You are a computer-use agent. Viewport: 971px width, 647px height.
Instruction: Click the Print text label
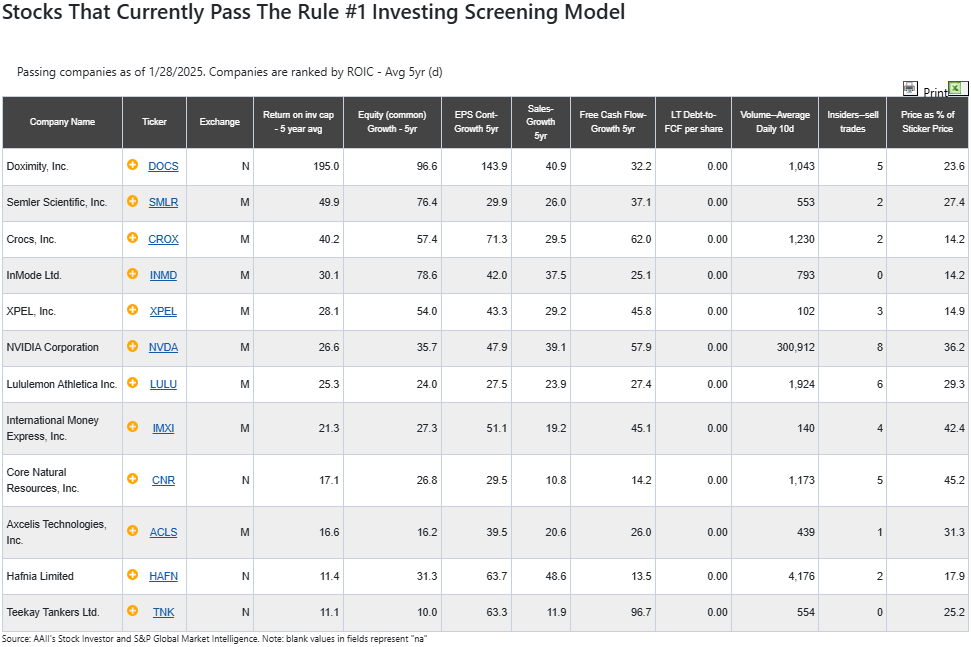935,92
